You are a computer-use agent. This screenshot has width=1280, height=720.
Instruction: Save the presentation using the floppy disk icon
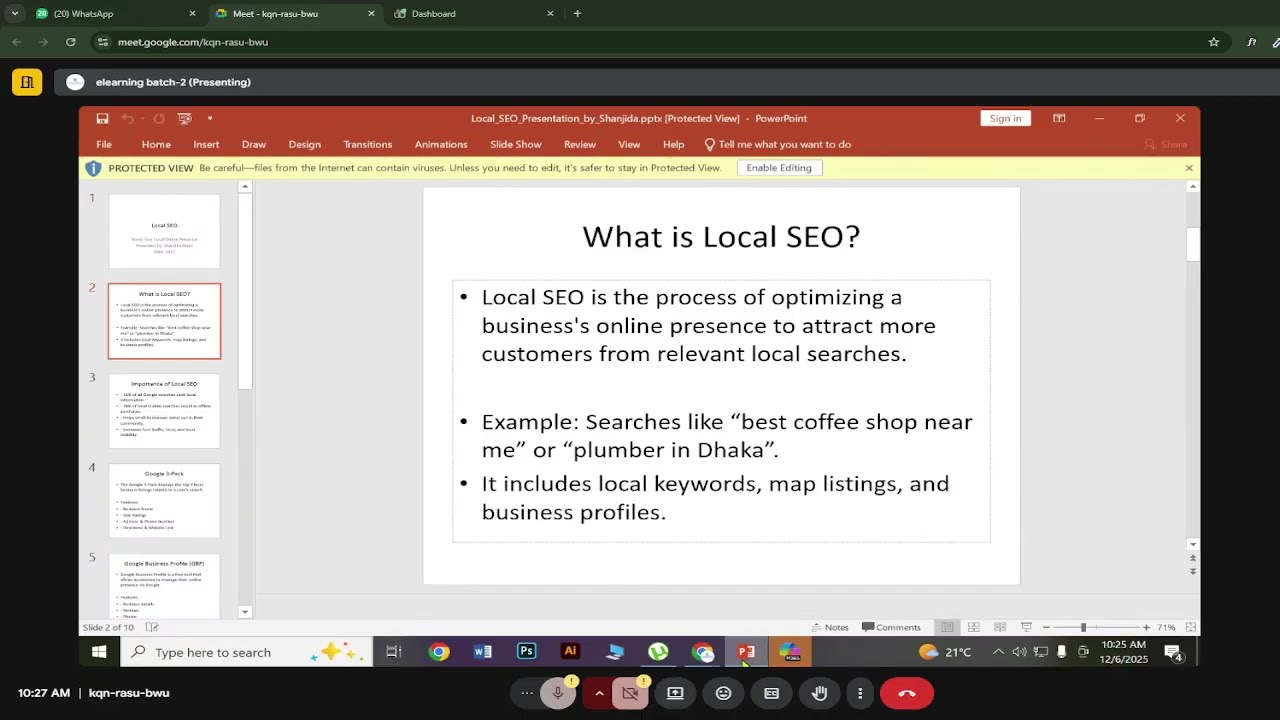(102, 118)
